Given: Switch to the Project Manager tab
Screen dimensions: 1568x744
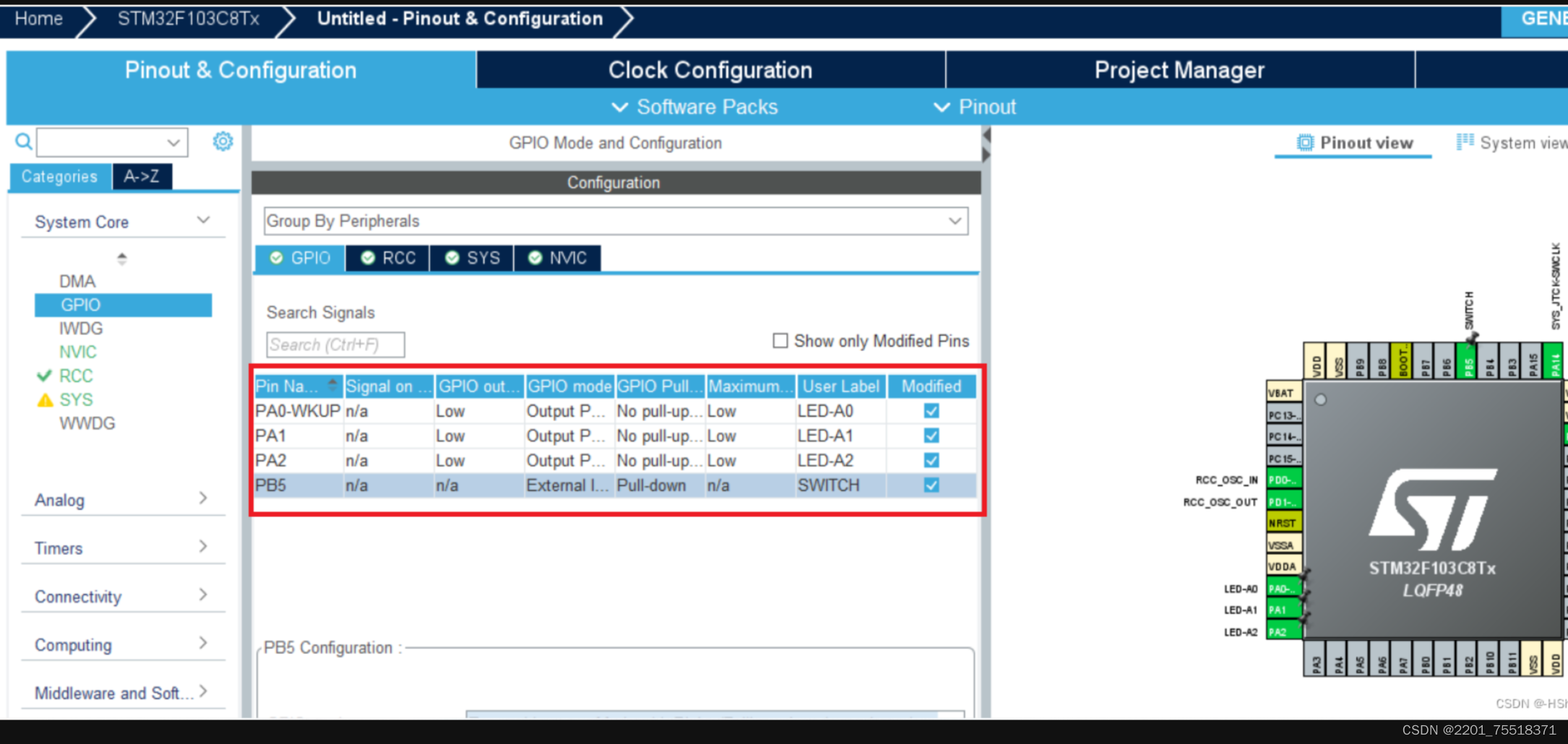Looking at the screenshot, I should pos(1179,70).
